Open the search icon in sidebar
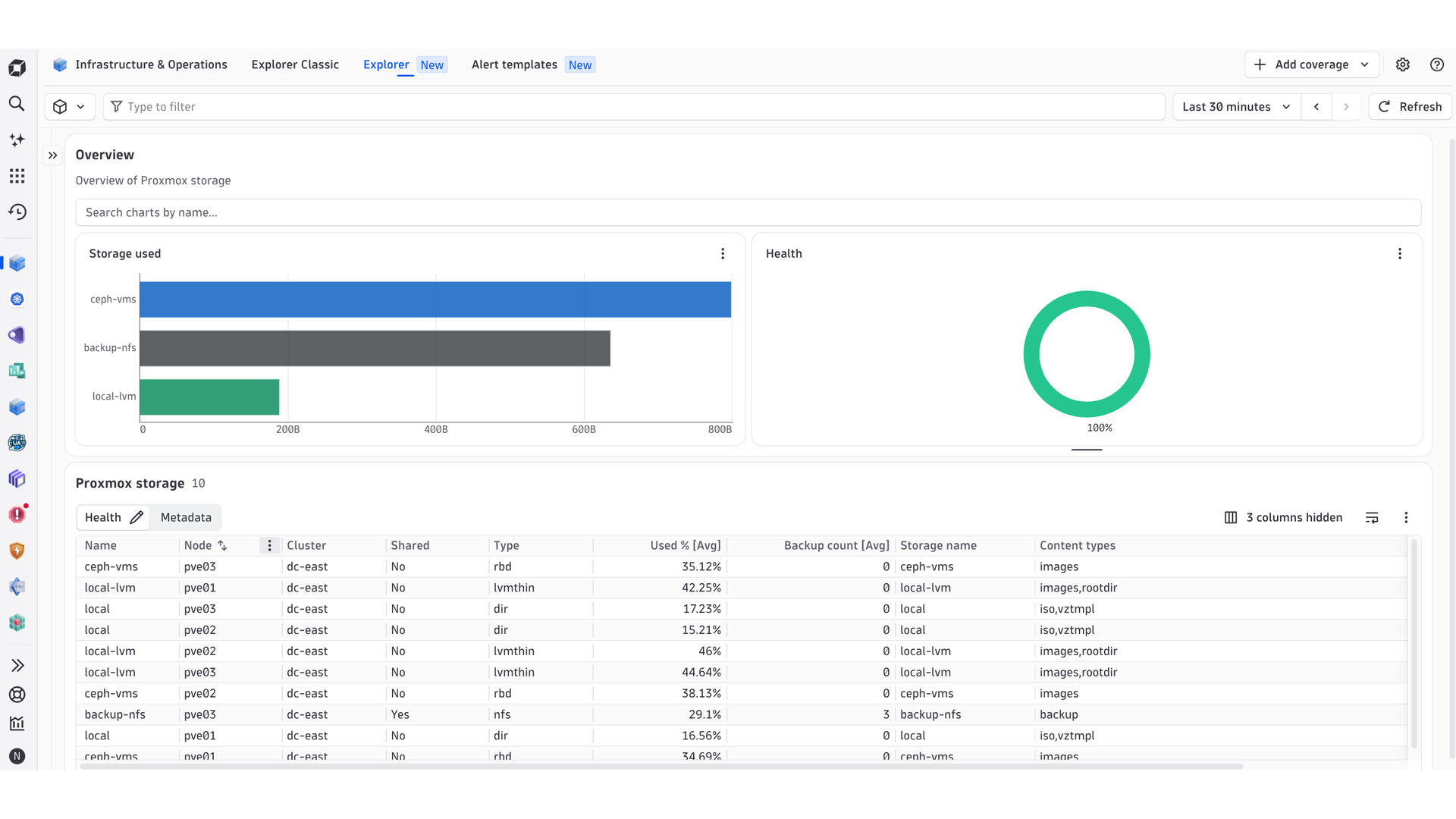The image size is (1456, 819). pyautogui.click(x=17, y=104)
